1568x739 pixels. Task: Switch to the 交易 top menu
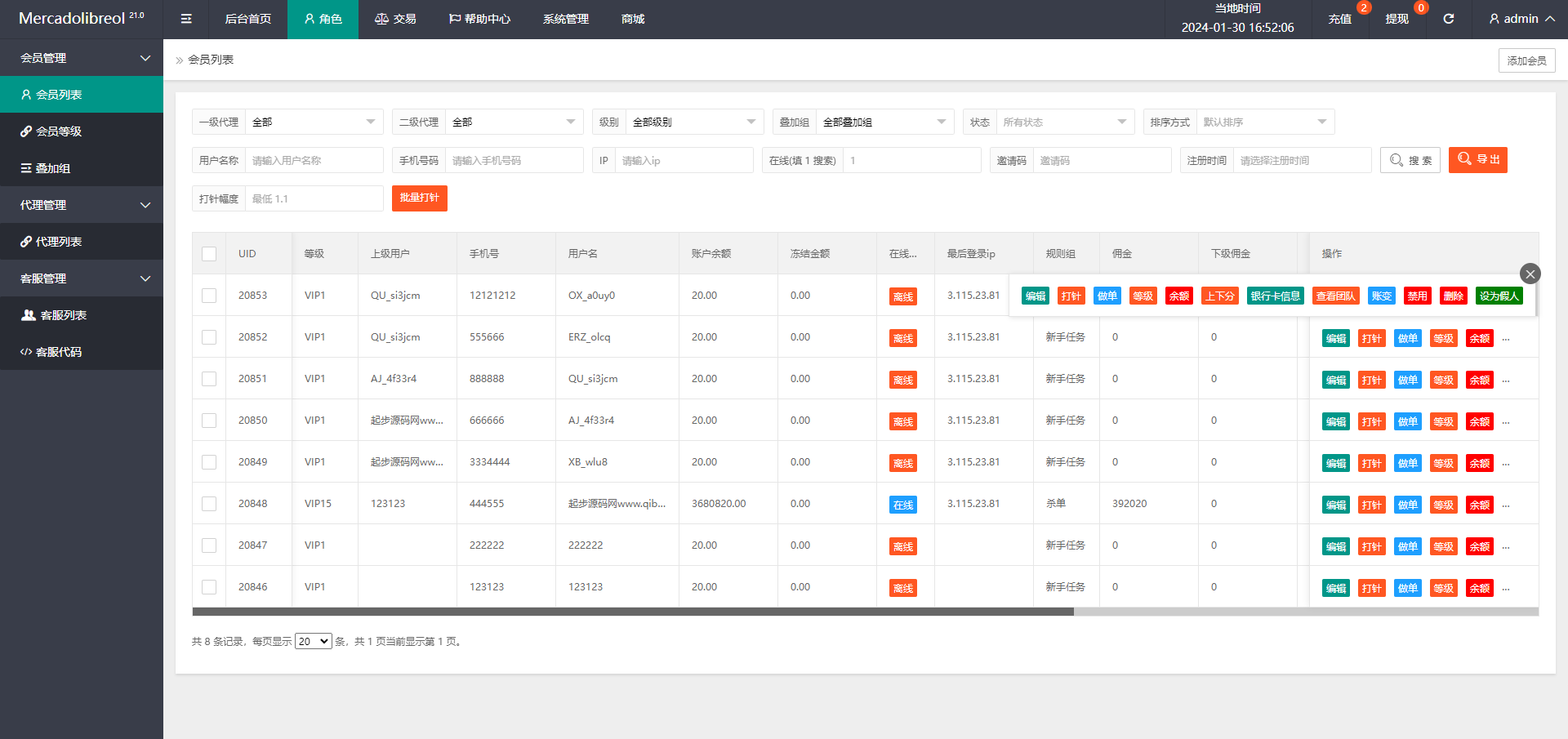click(x=395, y=19)
